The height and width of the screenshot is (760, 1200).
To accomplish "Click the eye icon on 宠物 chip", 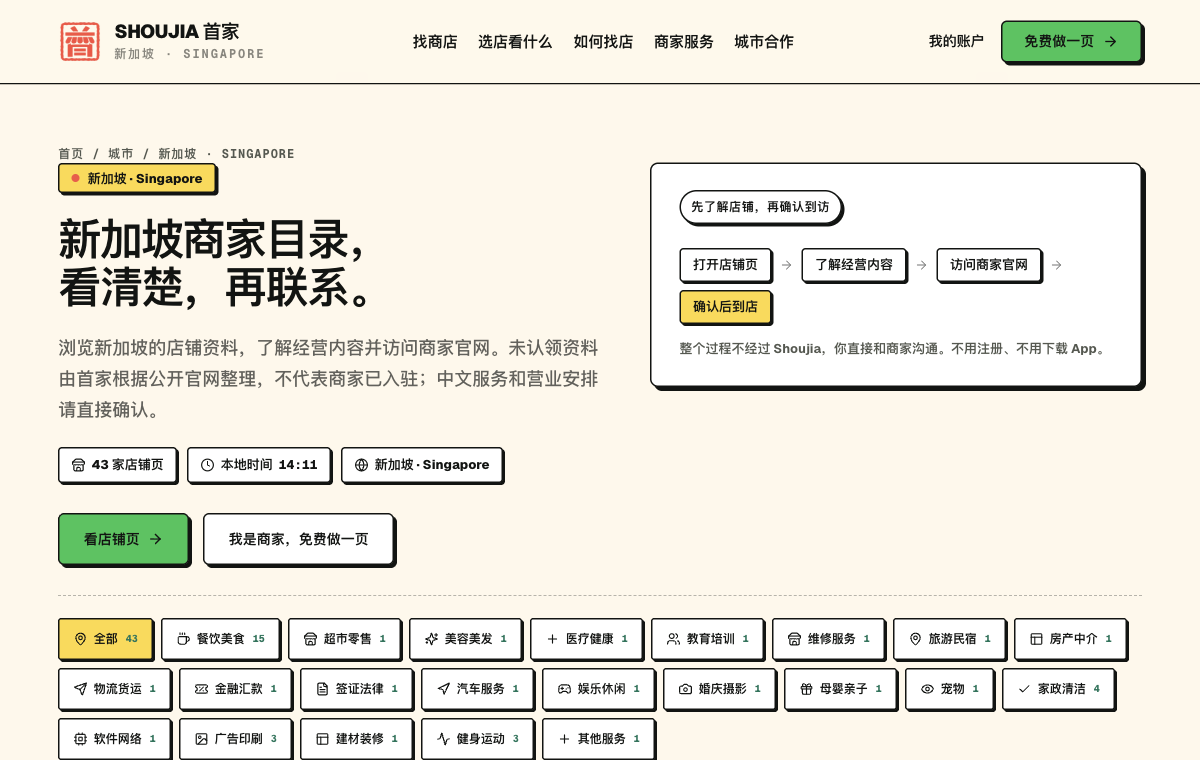I will 927,689.
